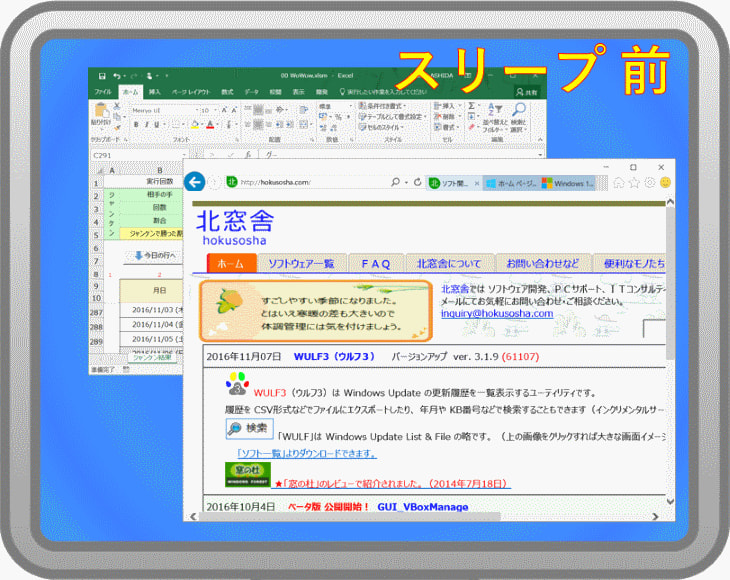The image size is (730, 580).
Task: Click the Cut scissors icon in Excel
Action: 117,107
